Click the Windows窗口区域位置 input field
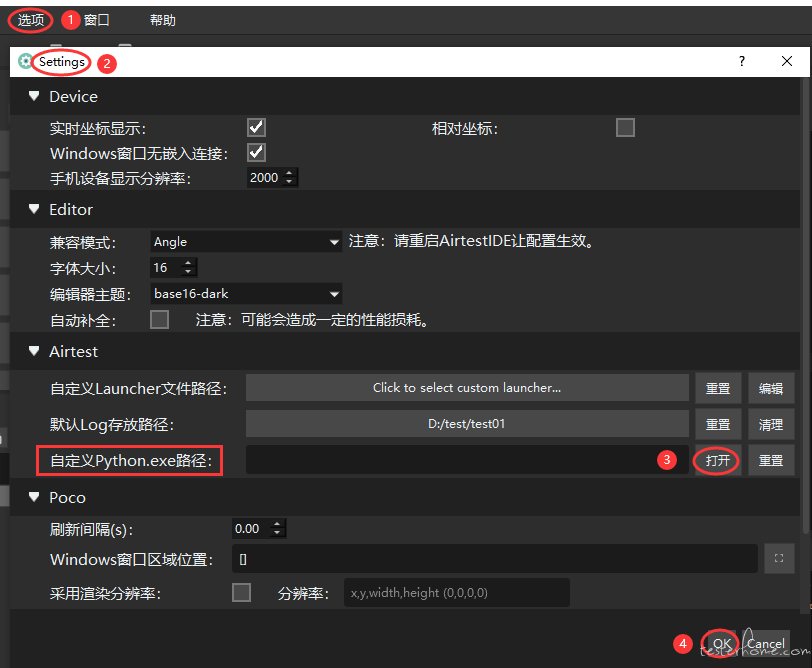 [495, 559]
